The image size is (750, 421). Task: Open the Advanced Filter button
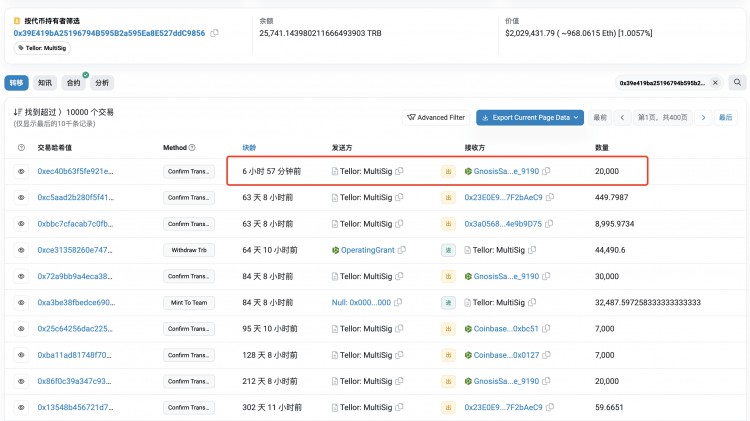click(436, 117)
